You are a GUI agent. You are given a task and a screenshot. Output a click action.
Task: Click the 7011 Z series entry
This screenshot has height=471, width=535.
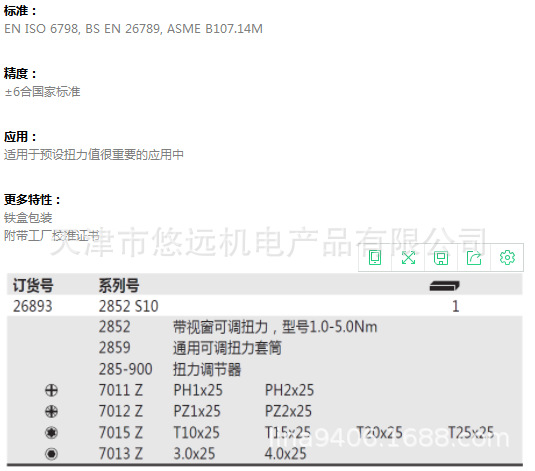click(x=121, y=390)
